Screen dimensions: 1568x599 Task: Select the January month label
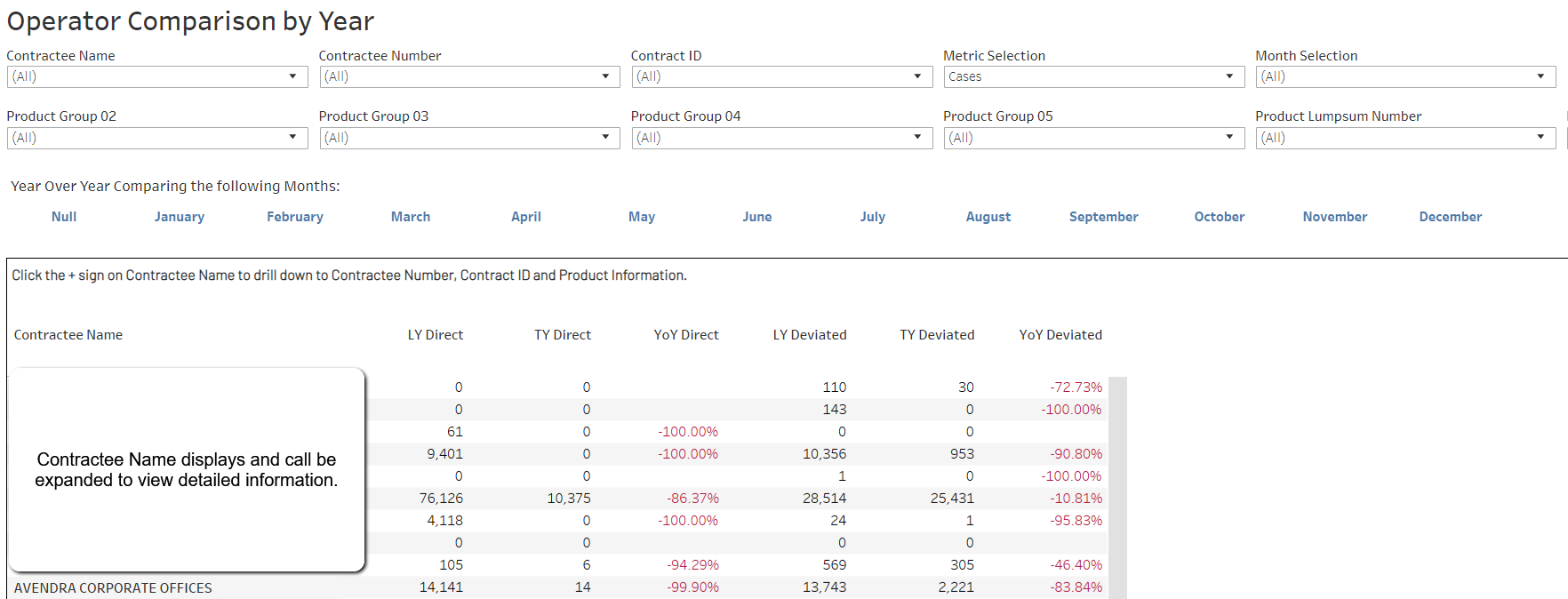coord(180,217)
